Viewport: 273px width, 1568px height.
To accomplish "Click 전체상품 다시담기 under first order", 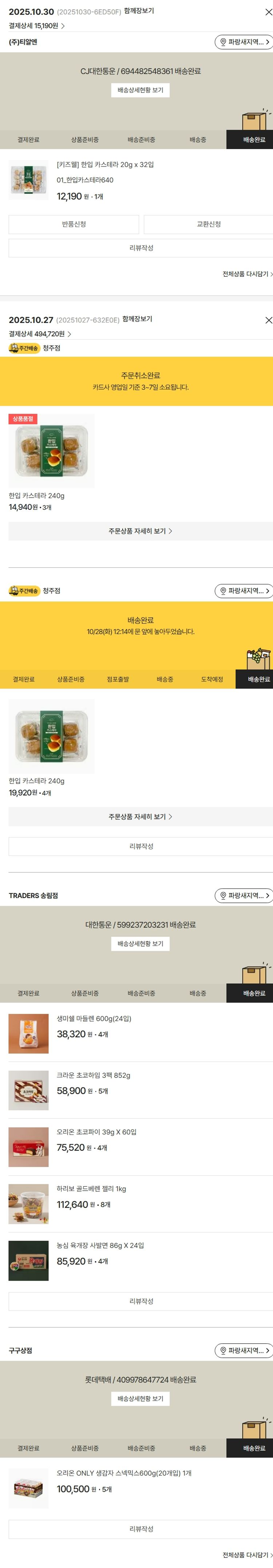I will [247, 274].
